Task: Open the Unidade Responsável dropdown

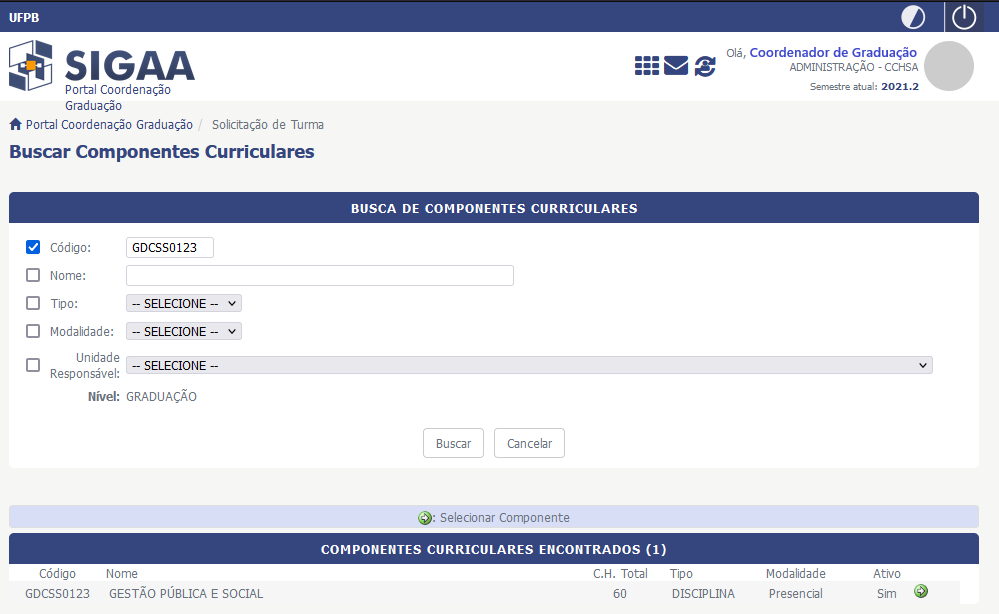Action: [x=529, y=366]
